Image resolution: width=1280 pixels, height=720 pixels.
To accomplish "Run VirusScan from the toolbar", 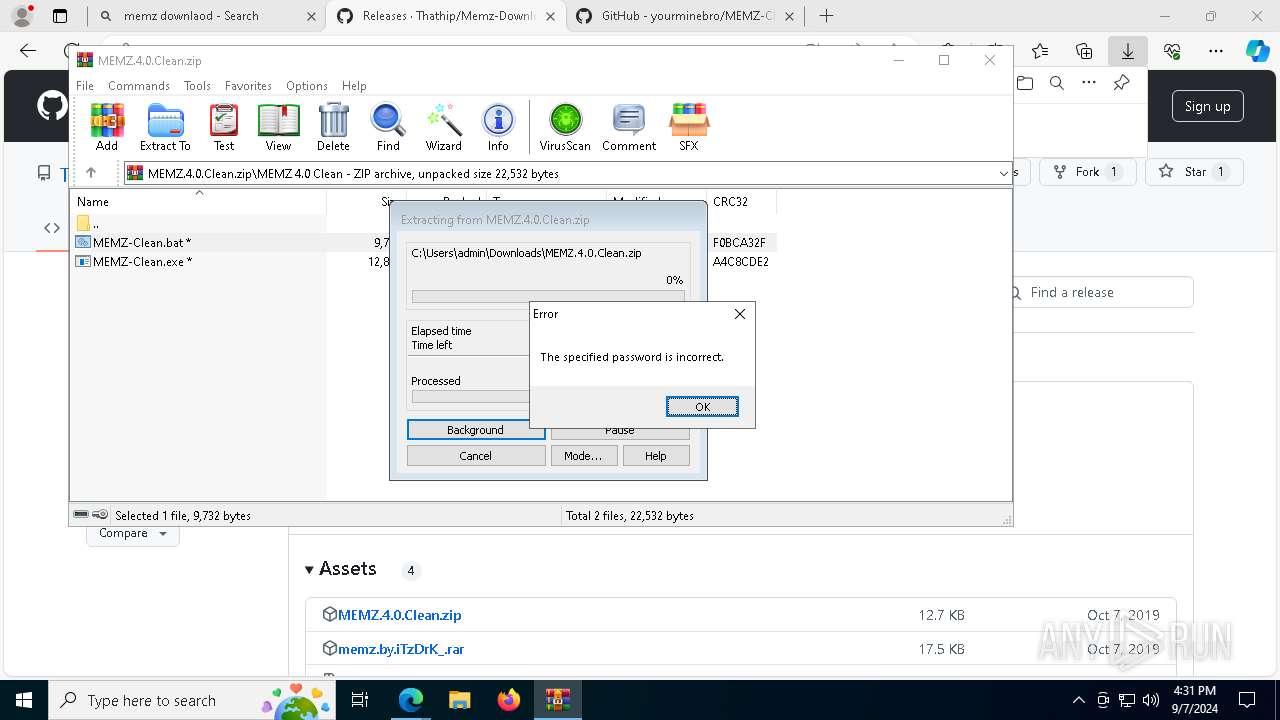I will [x=565, y=127].
